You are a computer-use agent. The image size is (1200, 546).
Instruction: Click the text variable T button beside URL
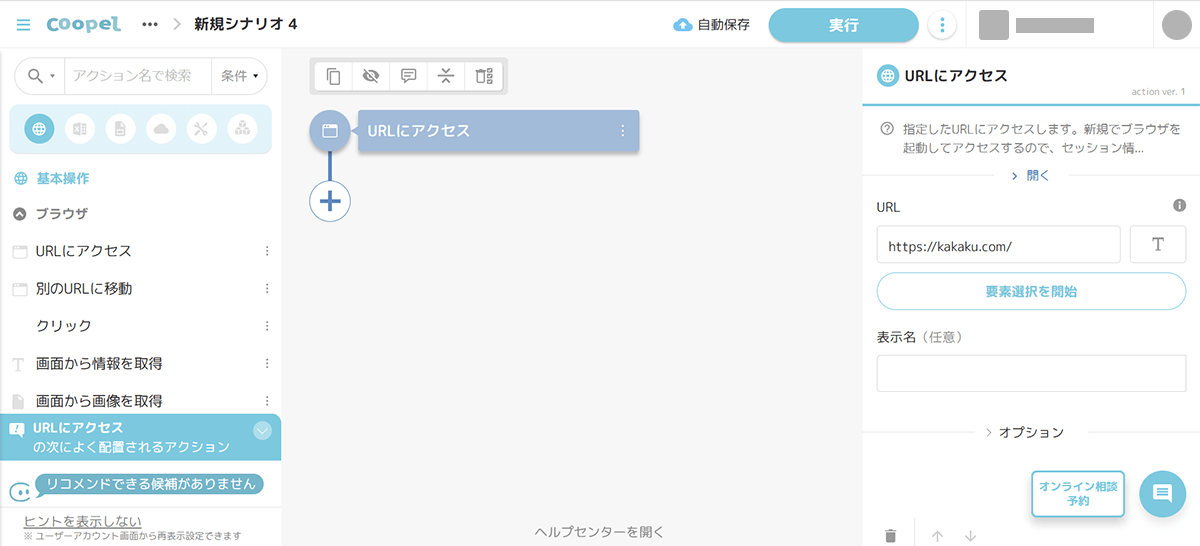point(1157,244)
